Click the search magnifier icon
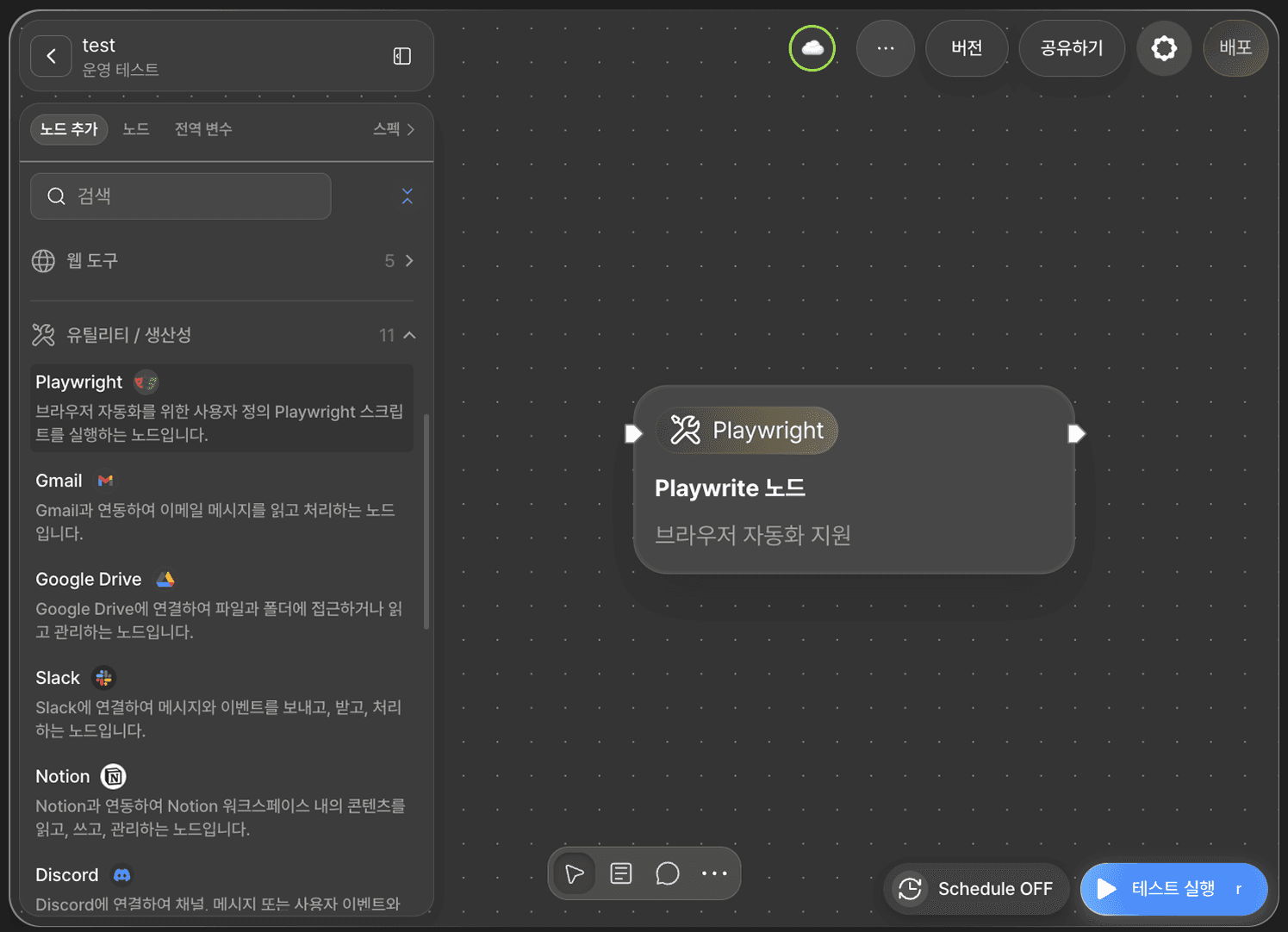 [x=56, y=196]
